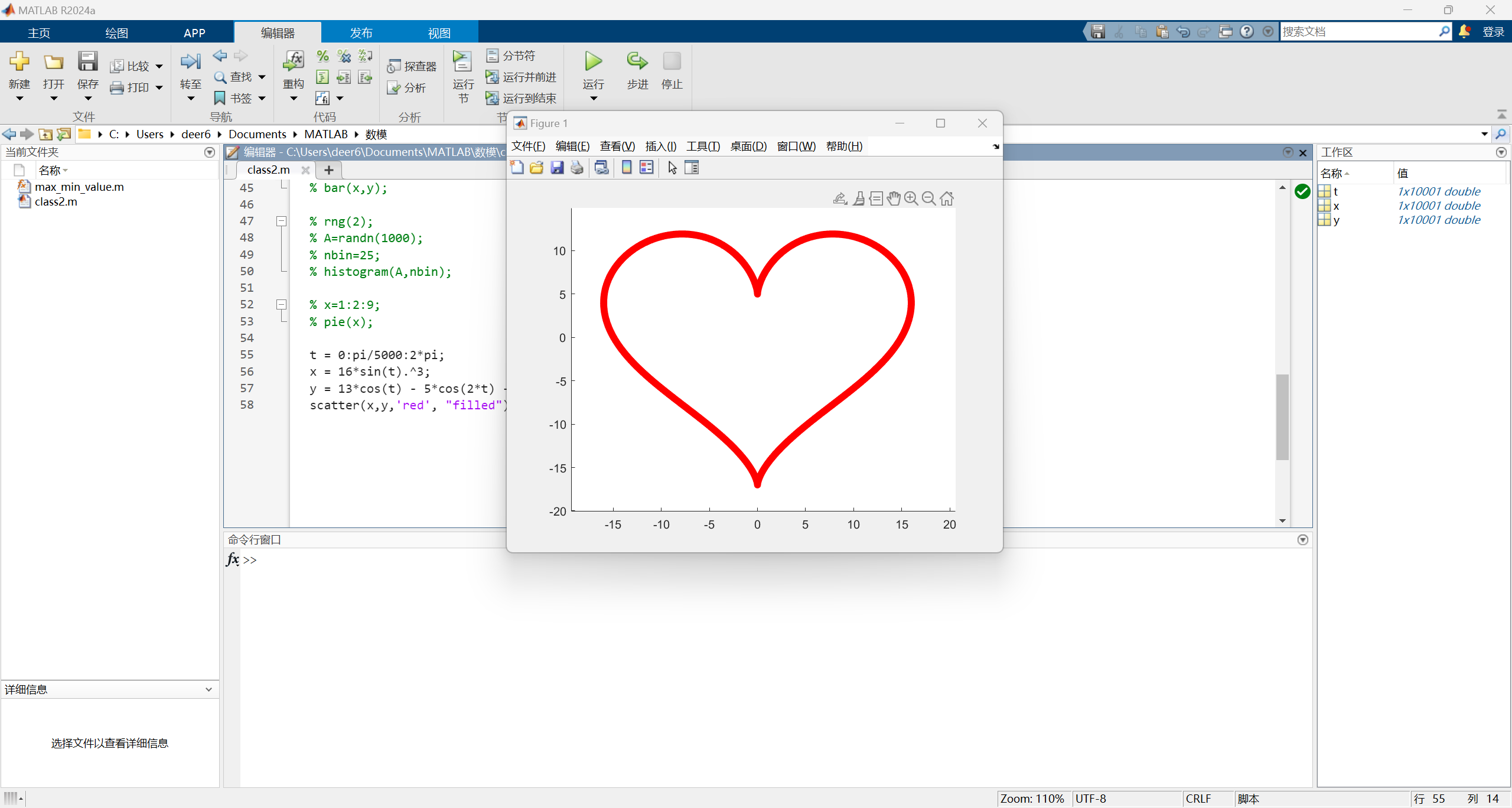Open the Compare (比较) dropdown arrow
Screen dimensions: 1512x808
(x=159, y=67)
